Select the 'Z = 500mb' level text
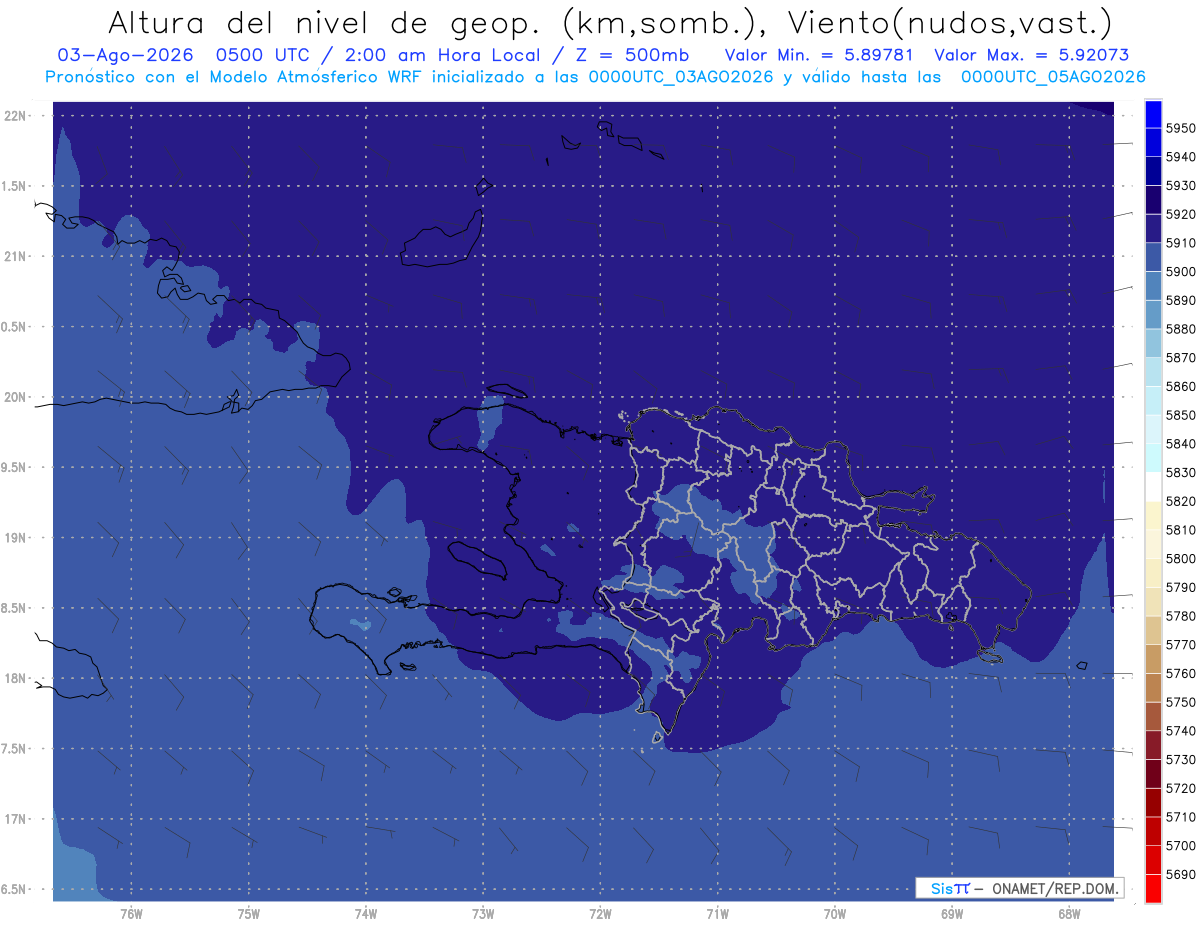This screenshot has height=927, width=1200. [631, 55]
